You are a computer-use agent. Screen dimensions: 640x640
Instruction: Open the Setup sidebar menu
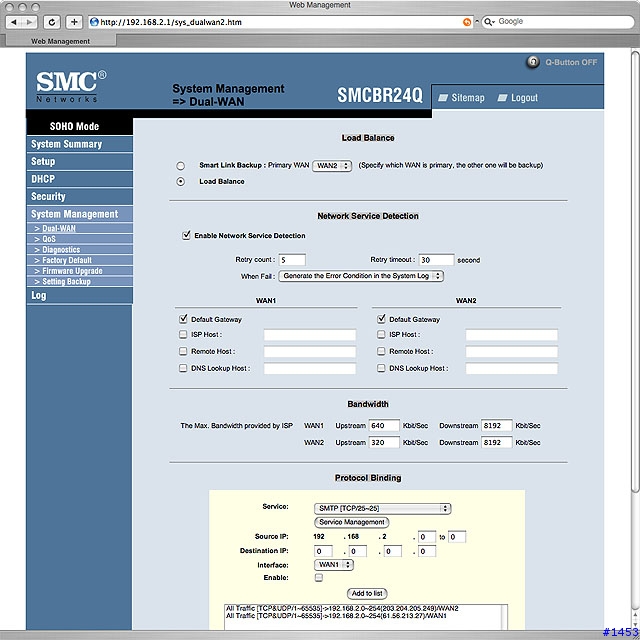[80, 162]
